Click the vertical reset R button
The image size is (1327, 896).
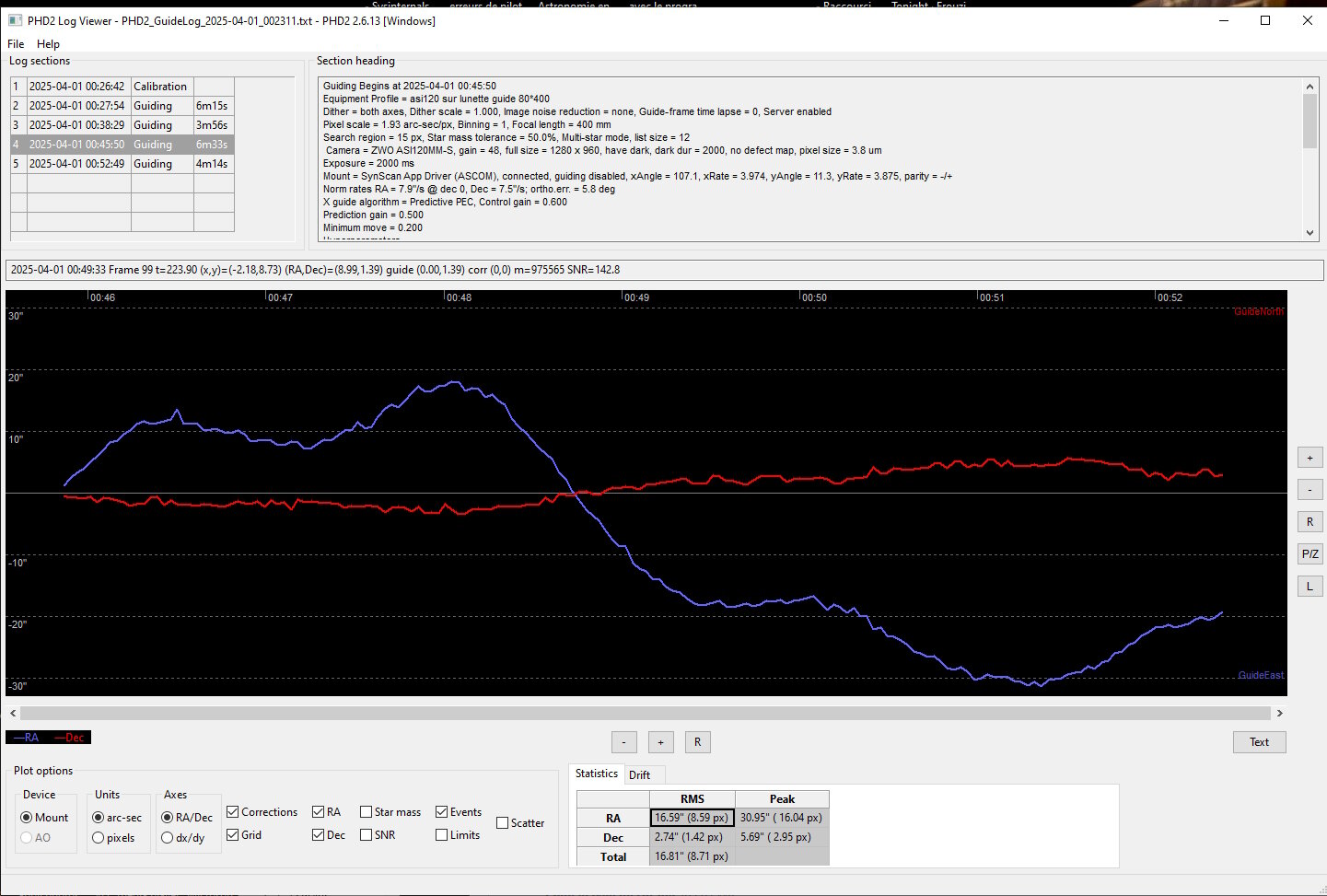[1310, 522]
